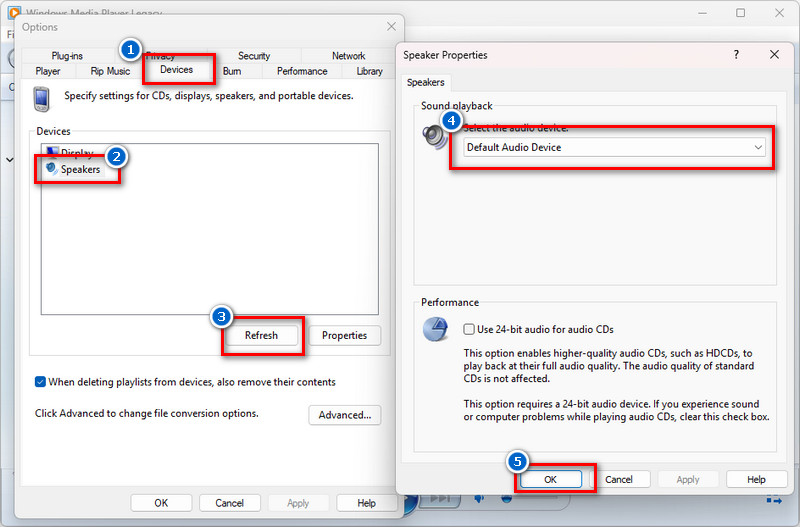Click Help in Speaker Properties

pyautogui.click(x=756, y=480)
